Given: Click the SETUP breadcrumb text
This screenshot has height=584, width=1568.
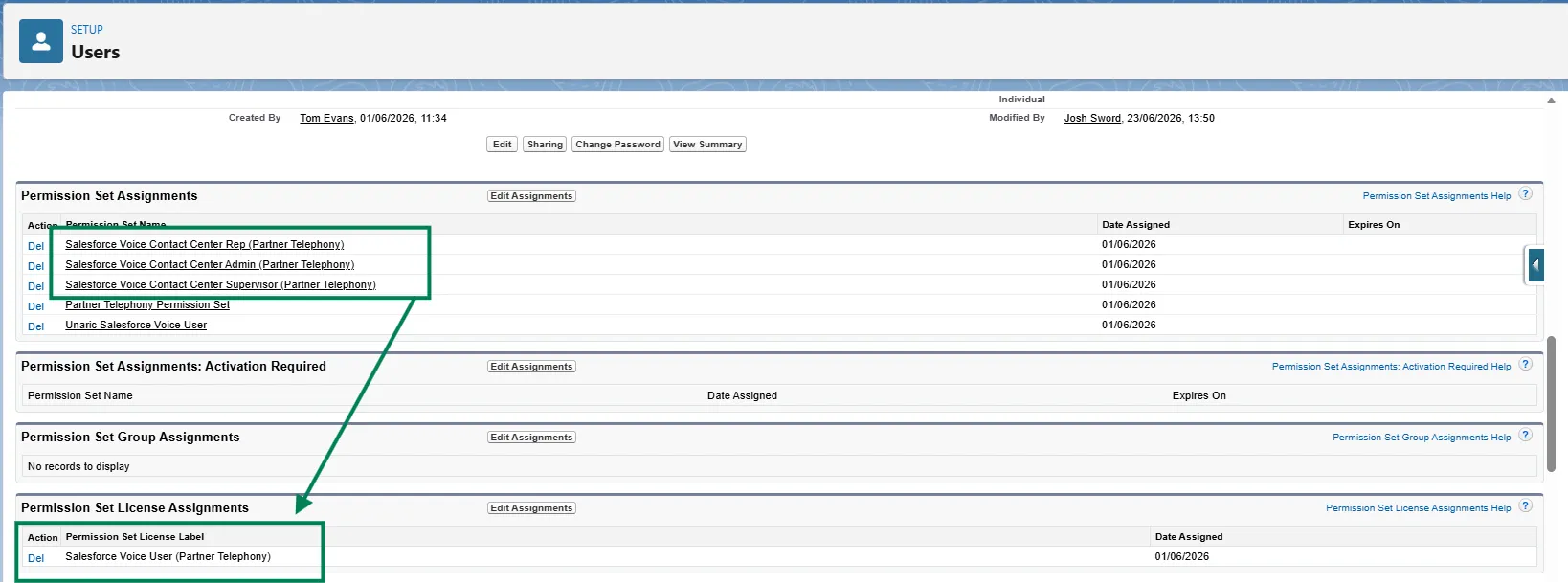Looking at the screenshot, I should [x=87, y=30].
